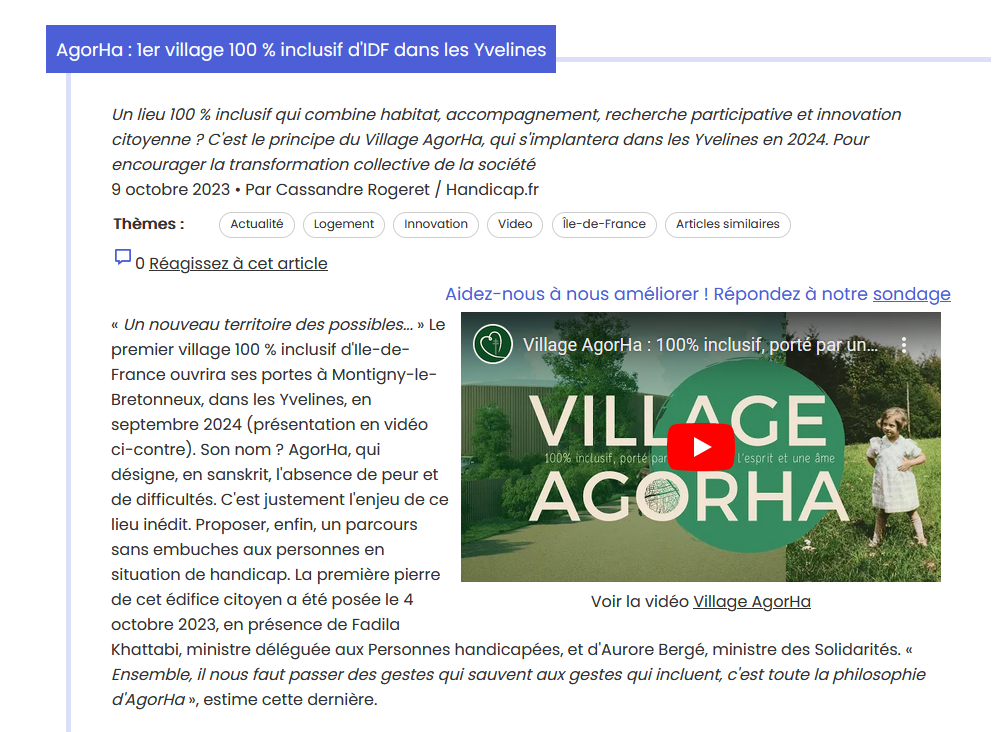Click the comment speech bubble icon

point(124,259)
